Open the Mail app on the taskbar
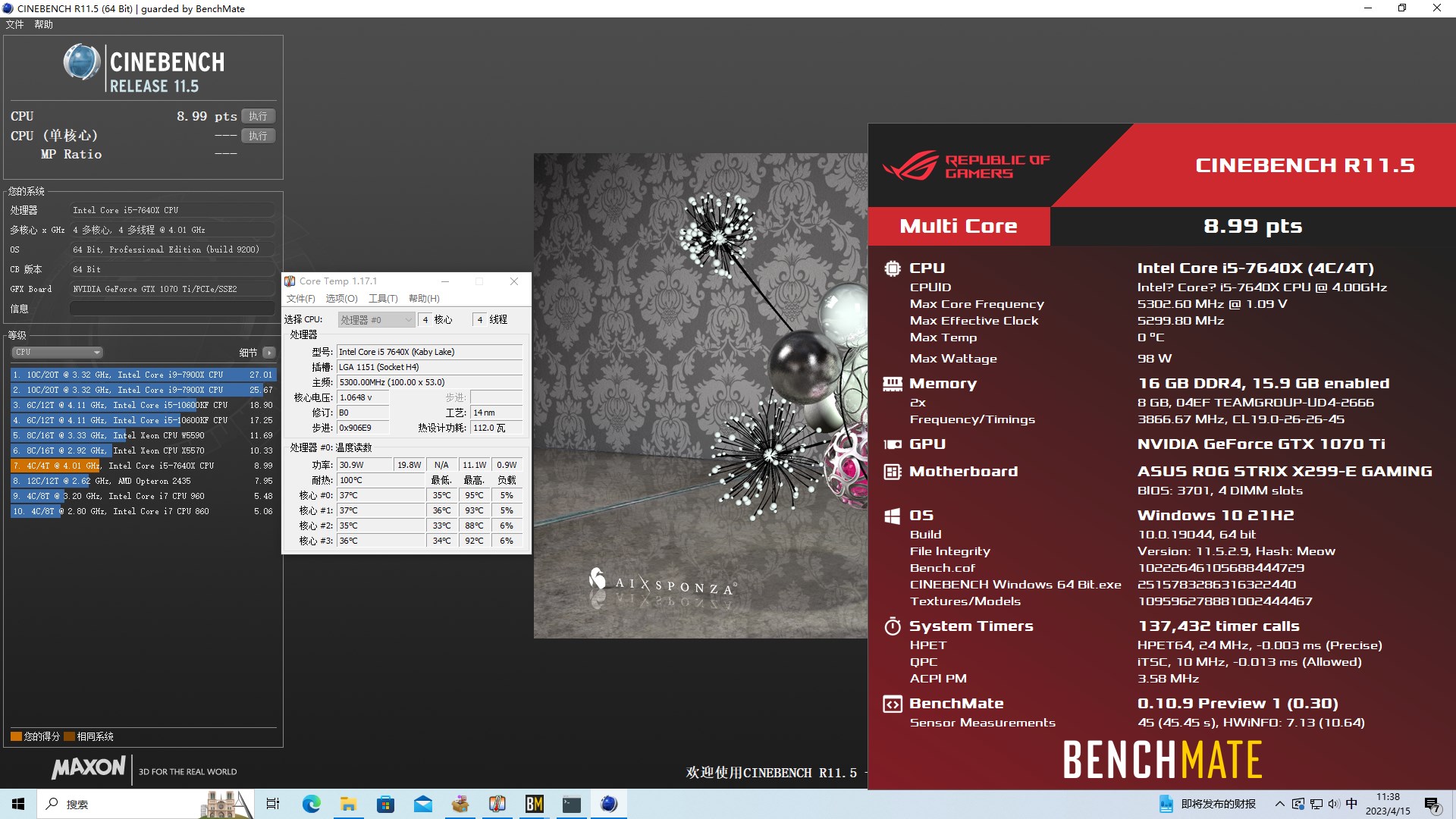1456x819 pixels. click(422, 804)
